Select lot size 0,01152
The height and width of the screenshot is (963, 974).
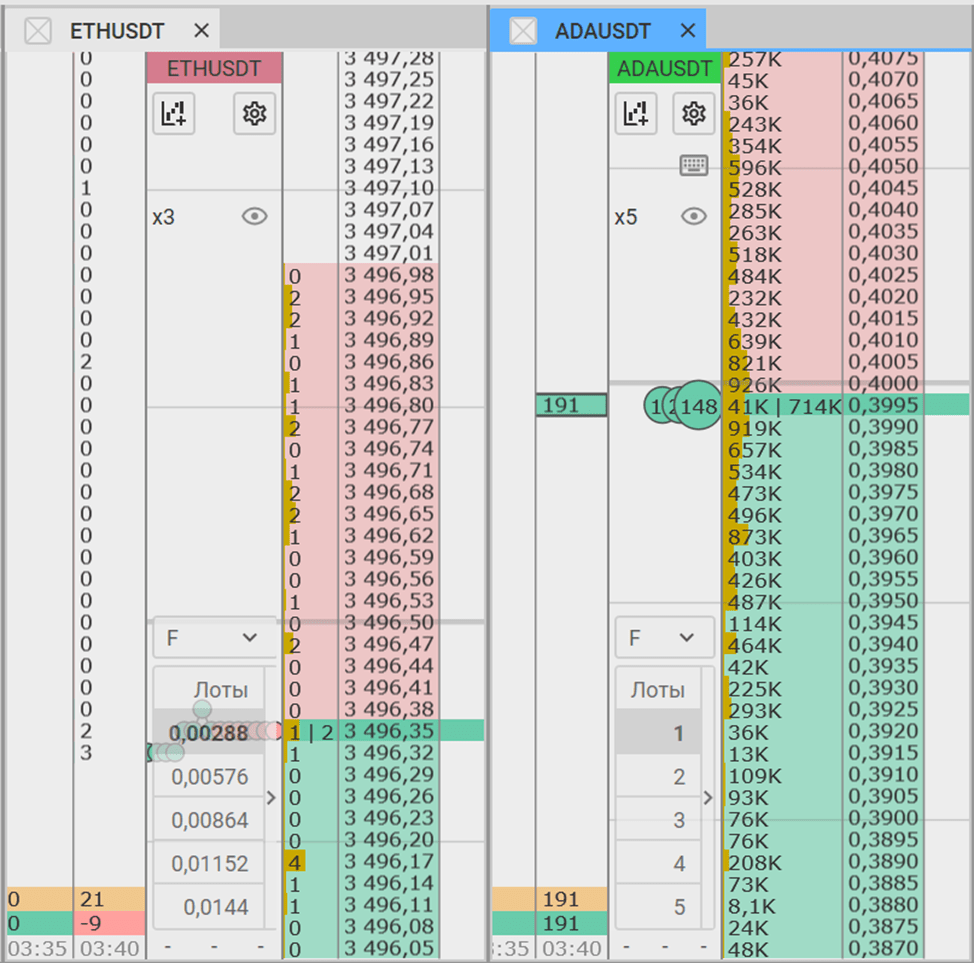209,864
